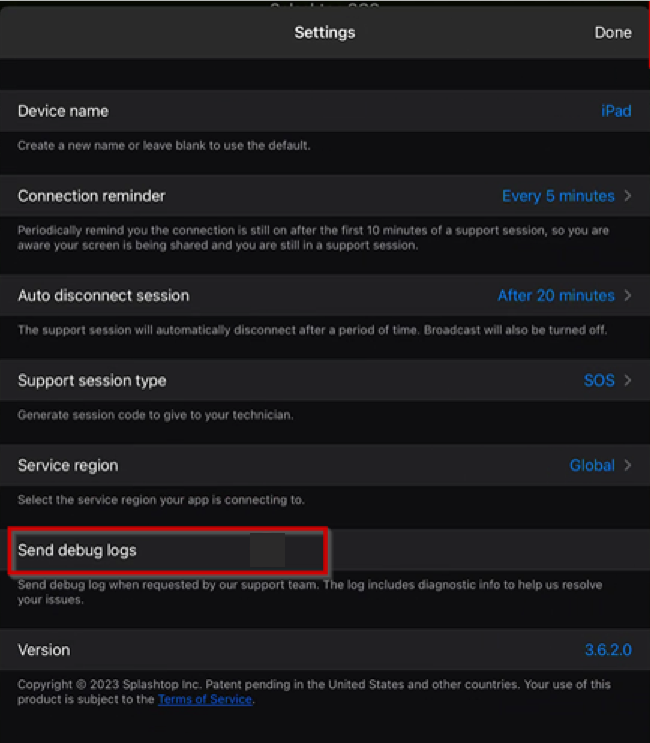
Task: Open the SOS session type value
Action: click(599, 380)
